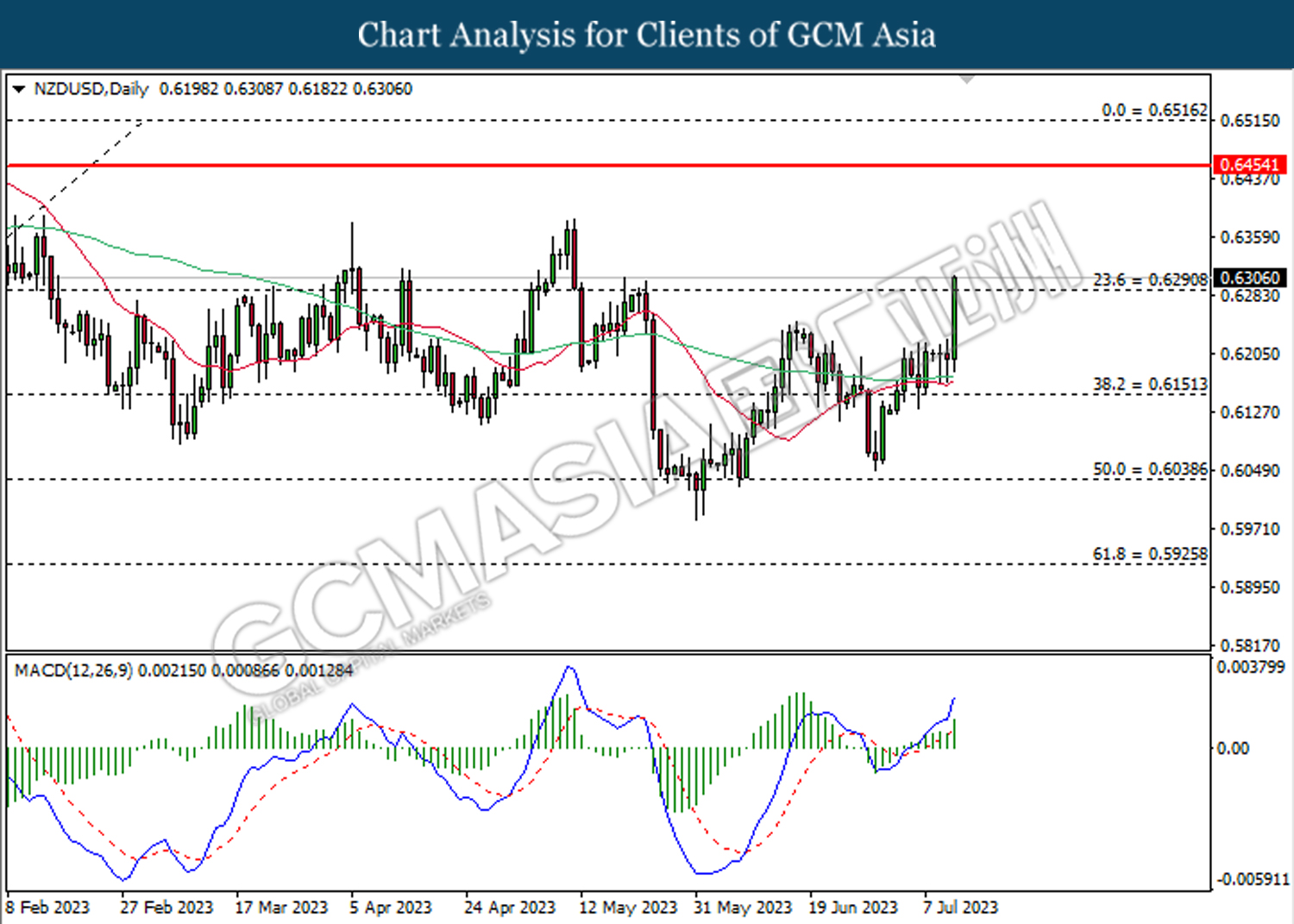Click the MACD 0.00 axis label
Image resolution: width=1294 pixels, height=924 pixels.
pos(1233,748)
